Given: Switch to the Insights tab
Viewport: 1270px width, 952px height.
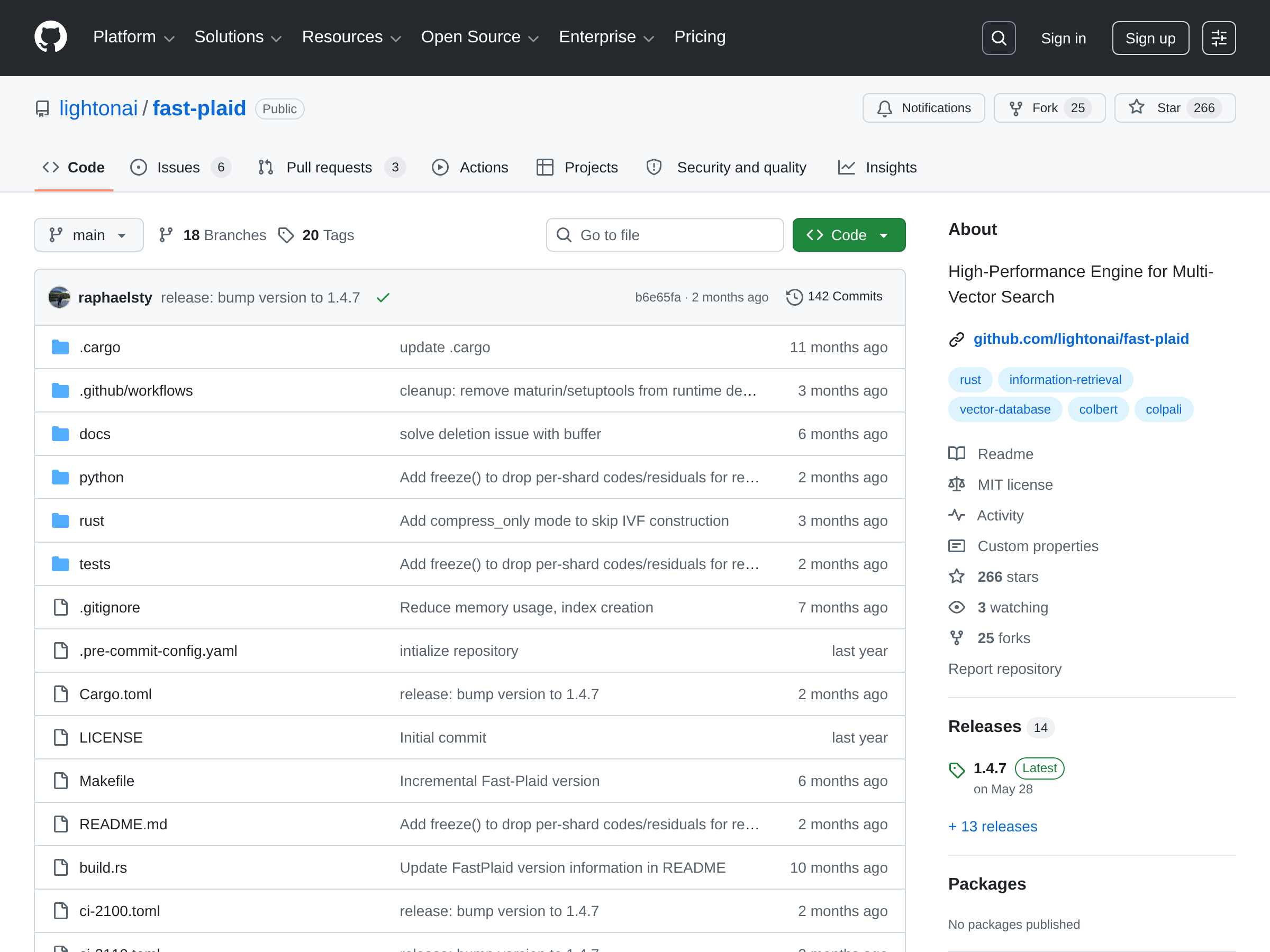Looking at the screenshot, I should [x=877, y=168].
